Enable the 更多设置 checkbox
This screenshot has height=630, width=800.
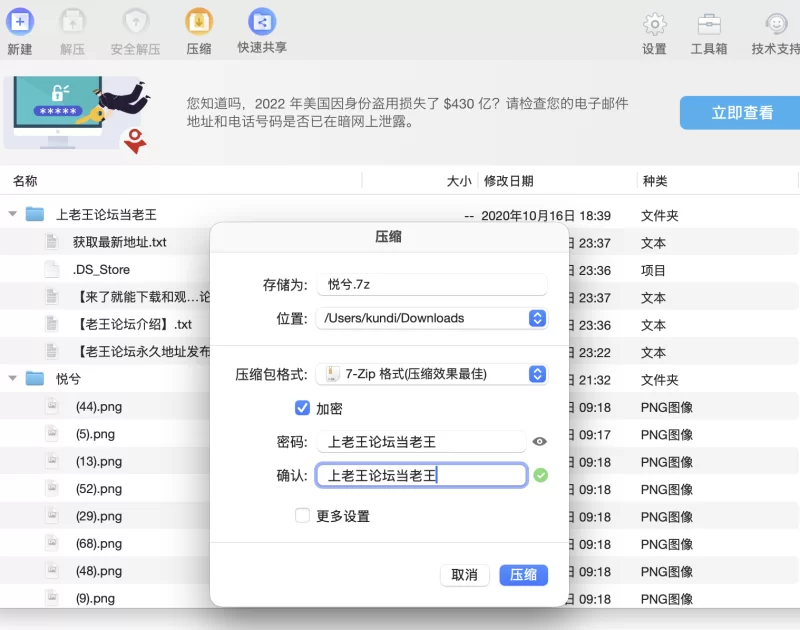(302, 516)
